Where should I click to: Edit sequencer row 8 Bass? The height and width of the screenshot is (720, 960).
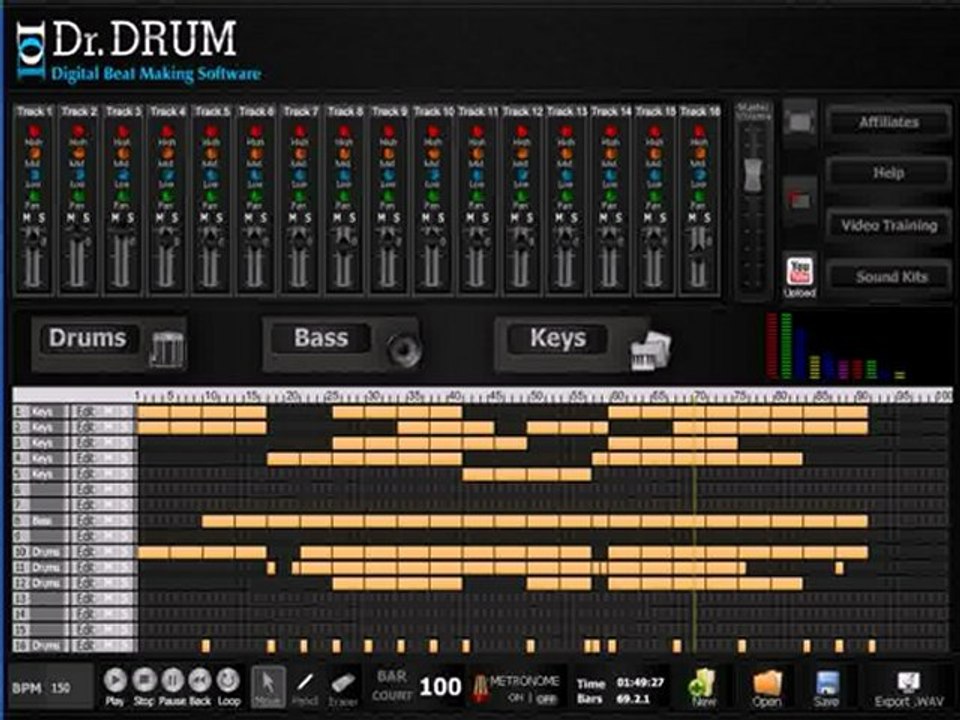[x=87, y=521]
